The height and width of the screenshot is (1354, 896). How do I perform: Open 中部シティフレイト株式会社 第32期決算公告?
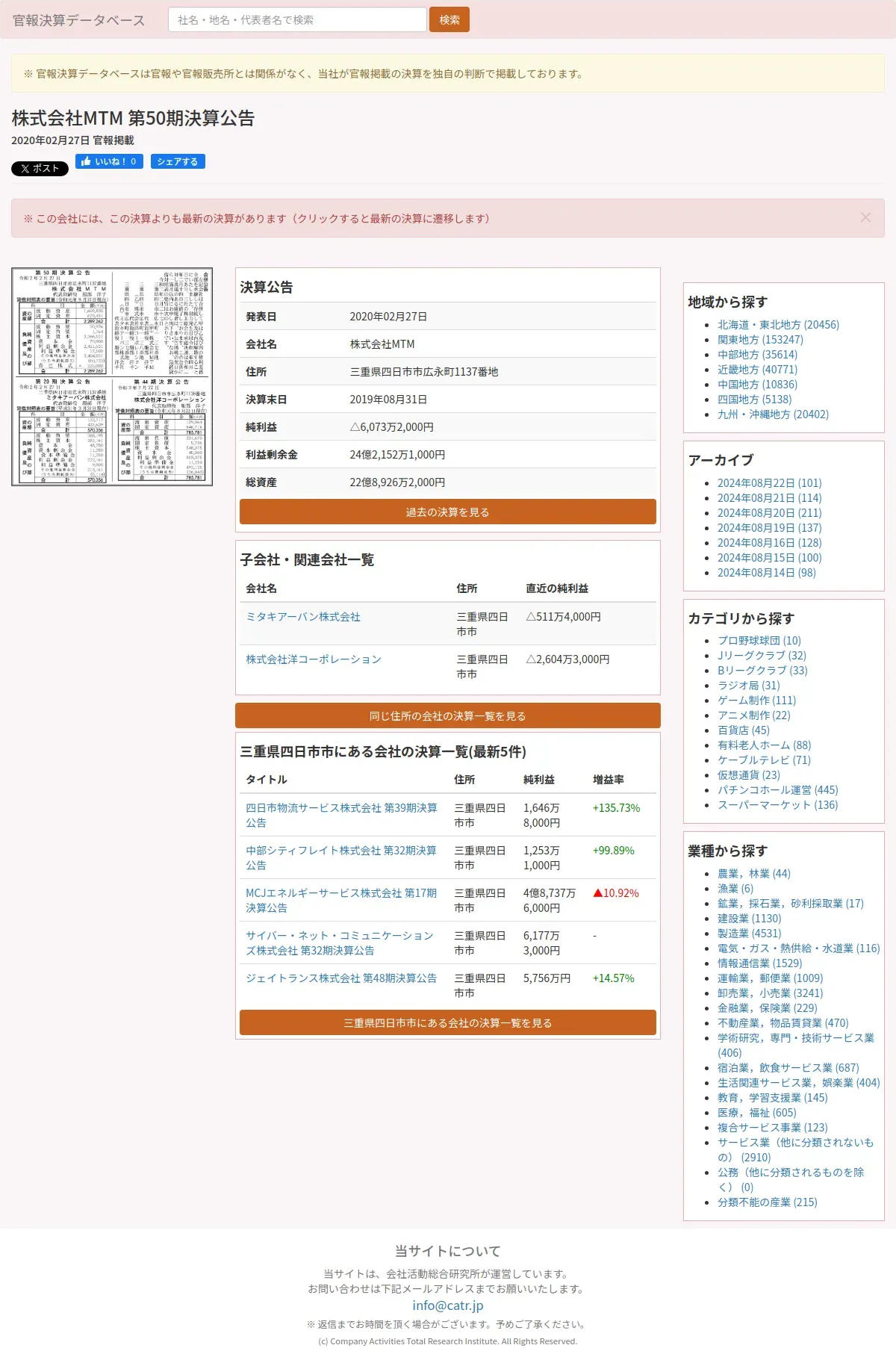(x=341, y=858)
